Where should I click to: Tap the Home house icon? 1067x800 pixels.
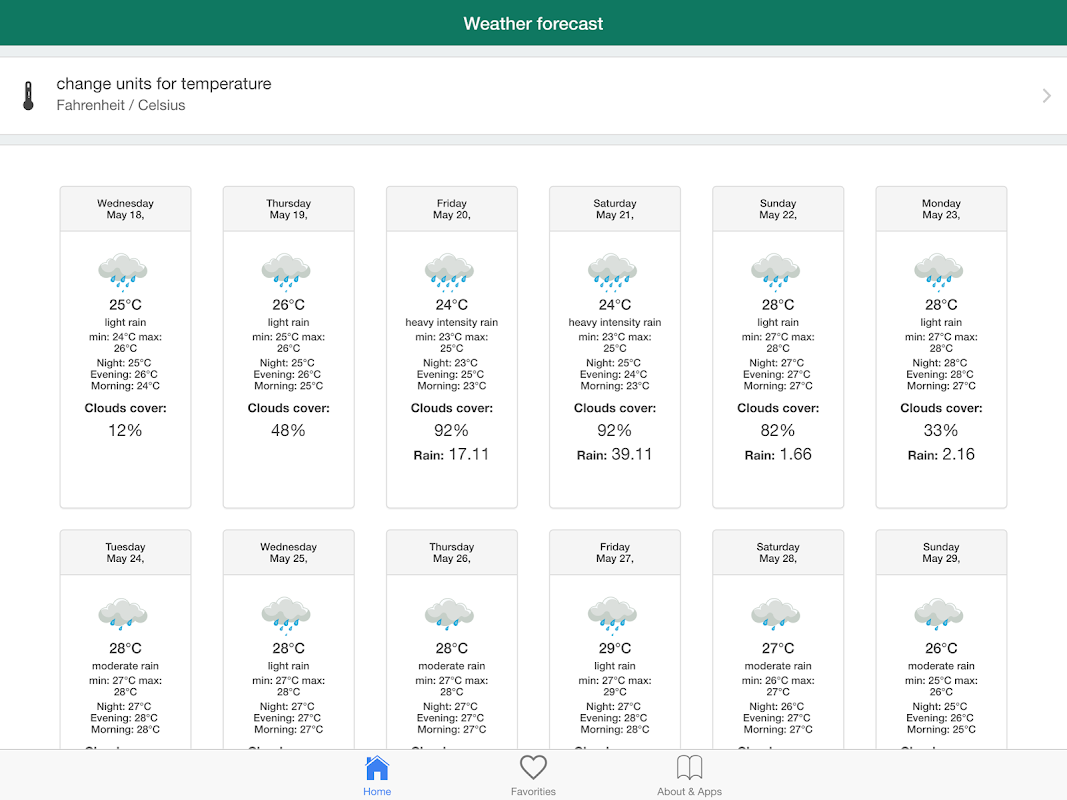coord(377,767)
